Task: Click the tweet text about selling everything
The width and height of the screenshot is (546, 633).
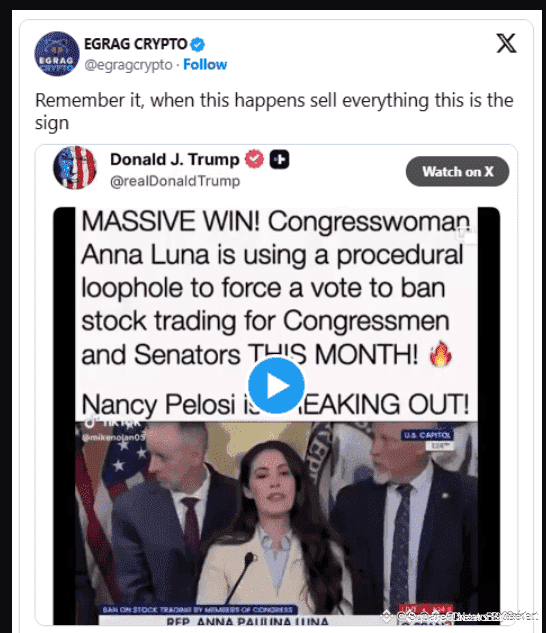Action: [274, 111]
